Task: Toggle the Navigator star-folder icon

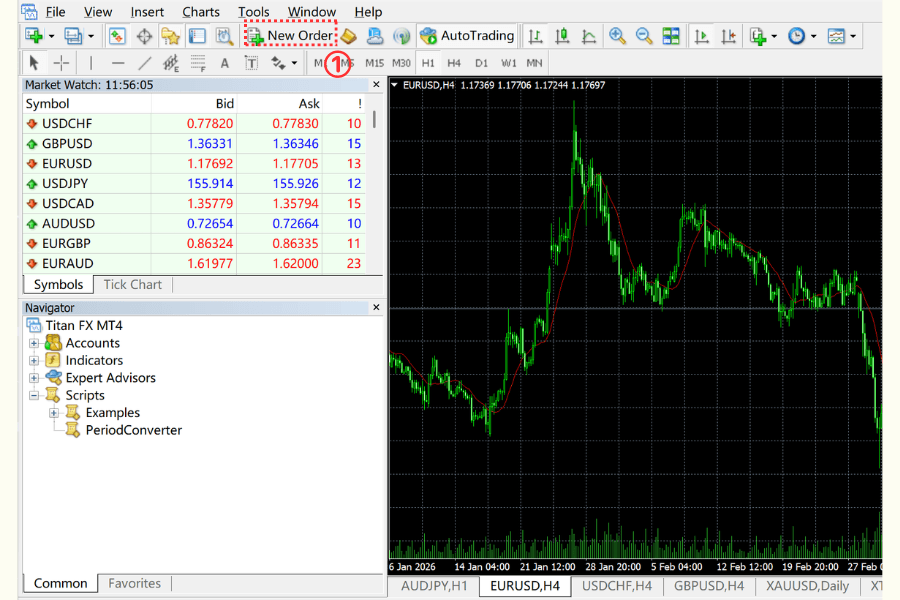Action: 170,36
